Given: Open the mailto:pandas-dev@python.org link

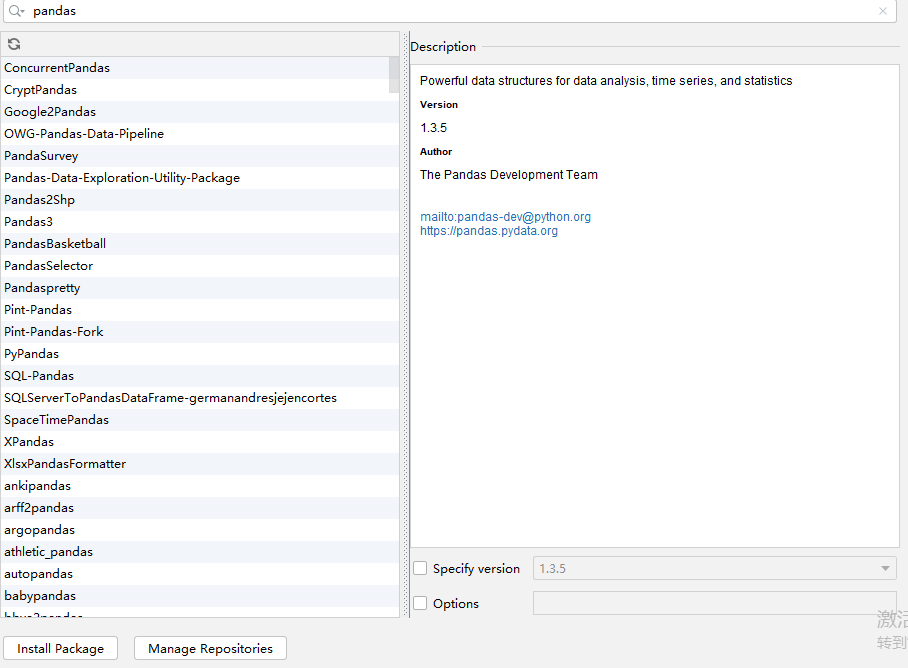Looking at the screenshot, I should coord(505,216).
